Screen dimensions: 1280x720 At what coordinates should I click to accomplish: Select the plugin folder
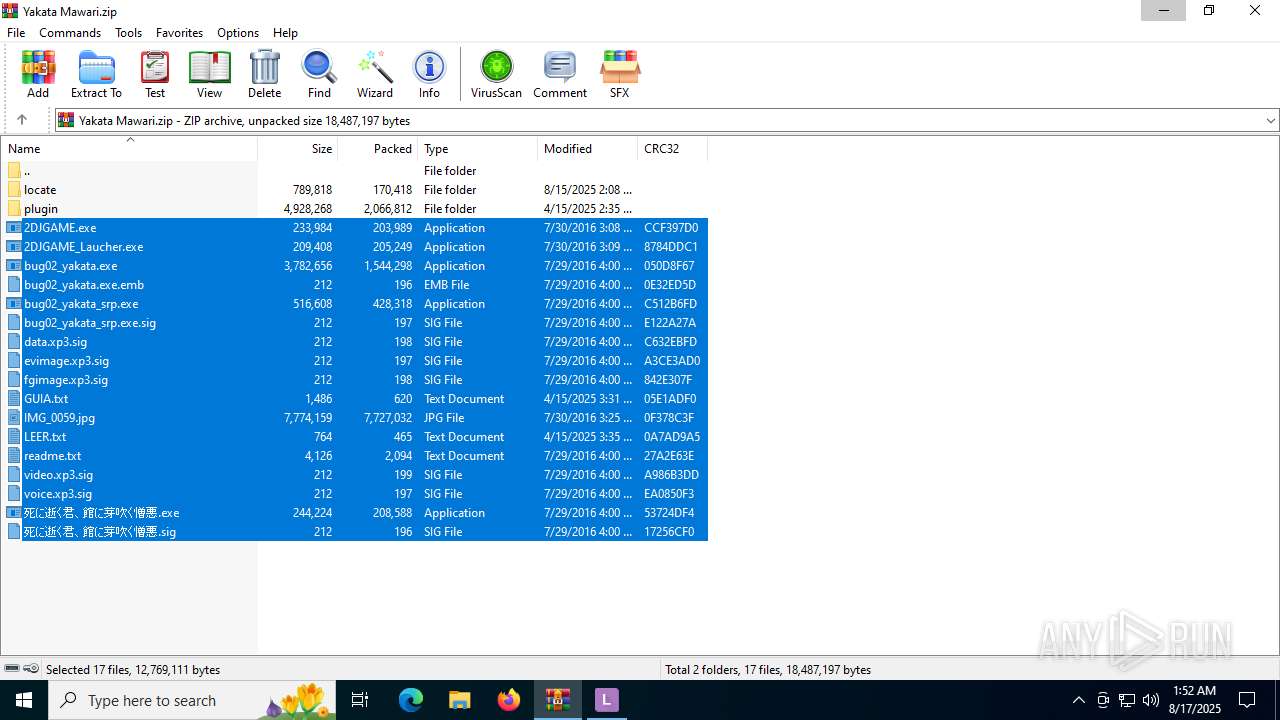tap(355, 209)
